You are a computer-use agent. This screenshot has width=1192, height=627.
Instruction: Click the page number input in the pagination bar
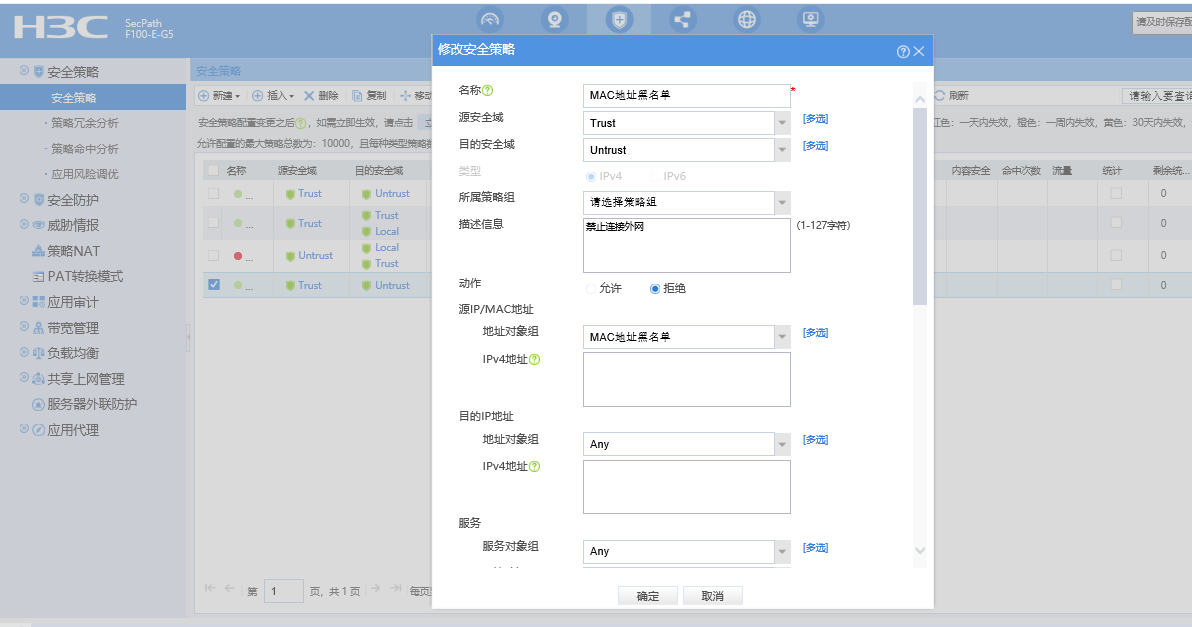click(284, 591)
